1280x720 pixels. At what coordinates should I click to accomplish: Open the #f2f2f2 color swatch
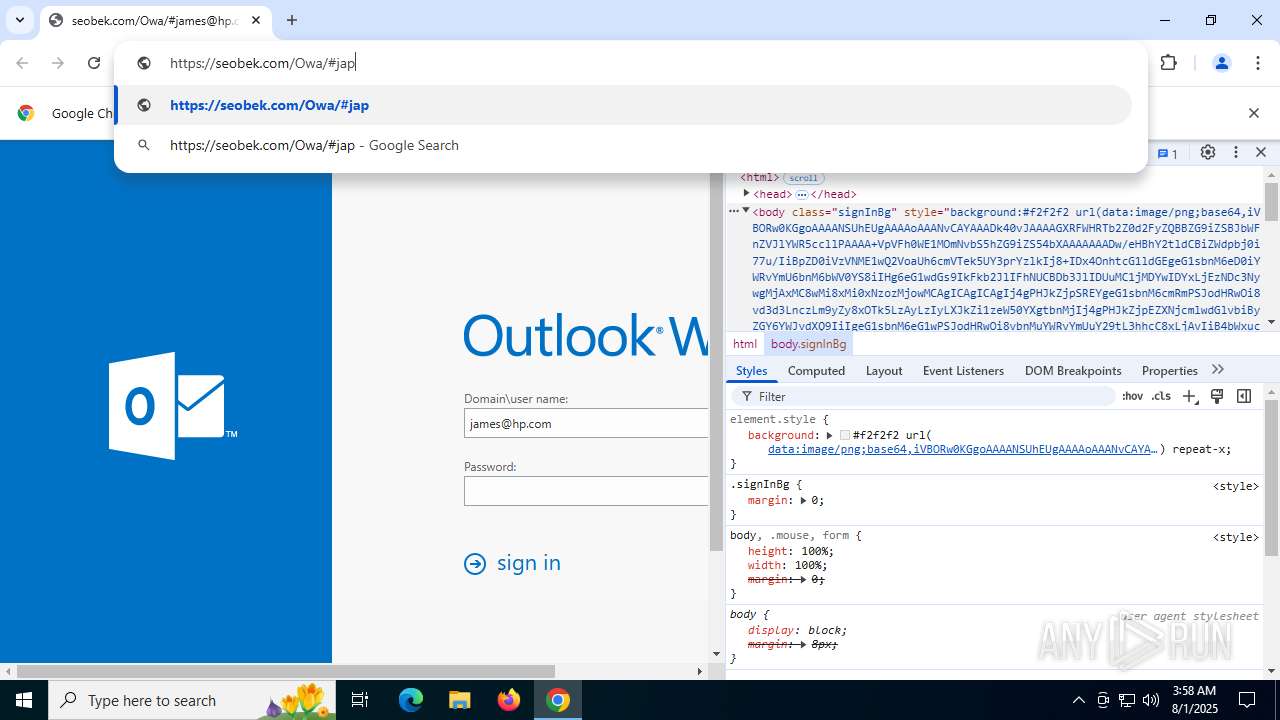click(x=845, y=435)
